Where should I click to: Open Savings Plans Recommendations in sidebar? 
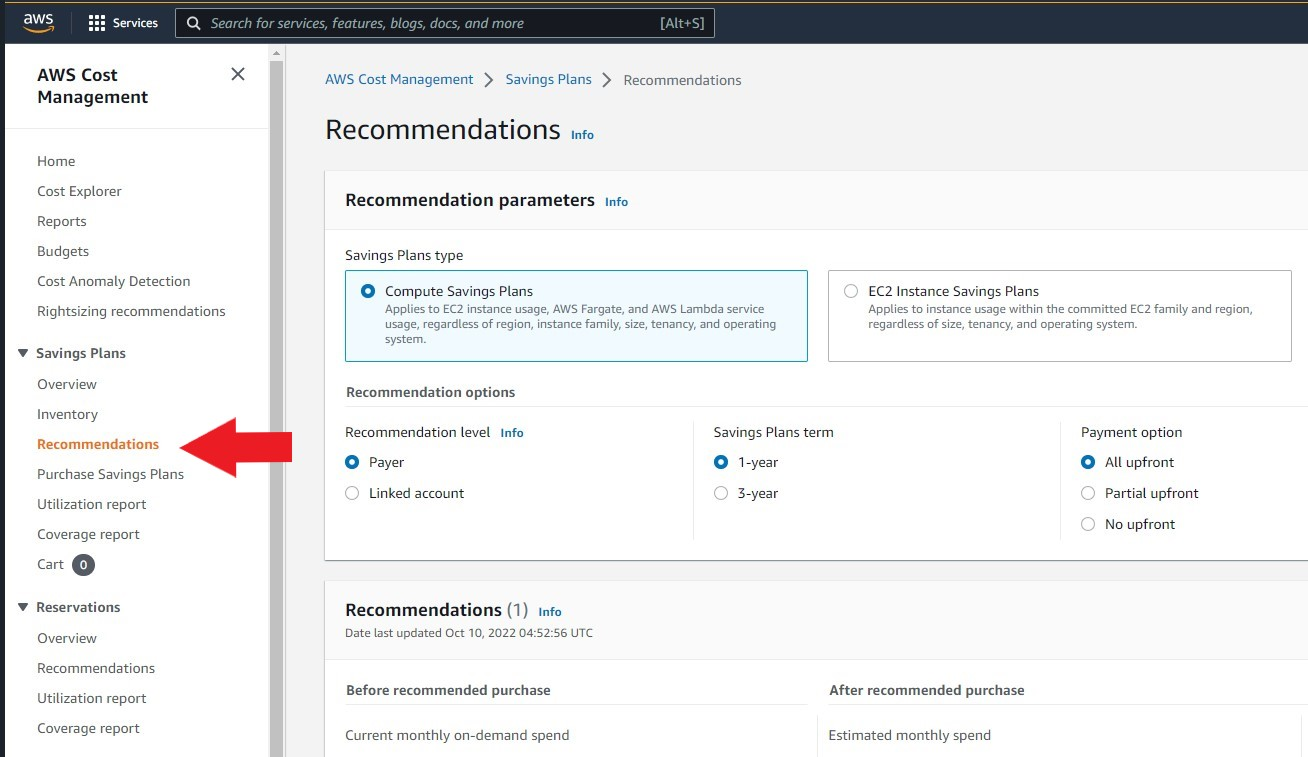[98, 444]
